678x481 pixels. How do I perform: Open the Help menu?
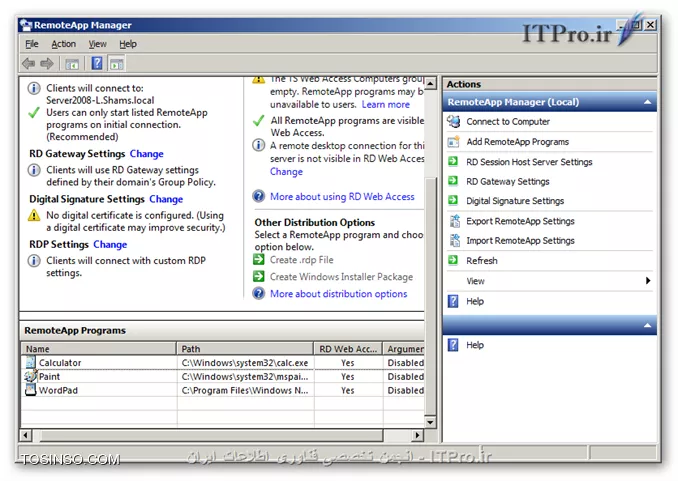tap(128, 44)
